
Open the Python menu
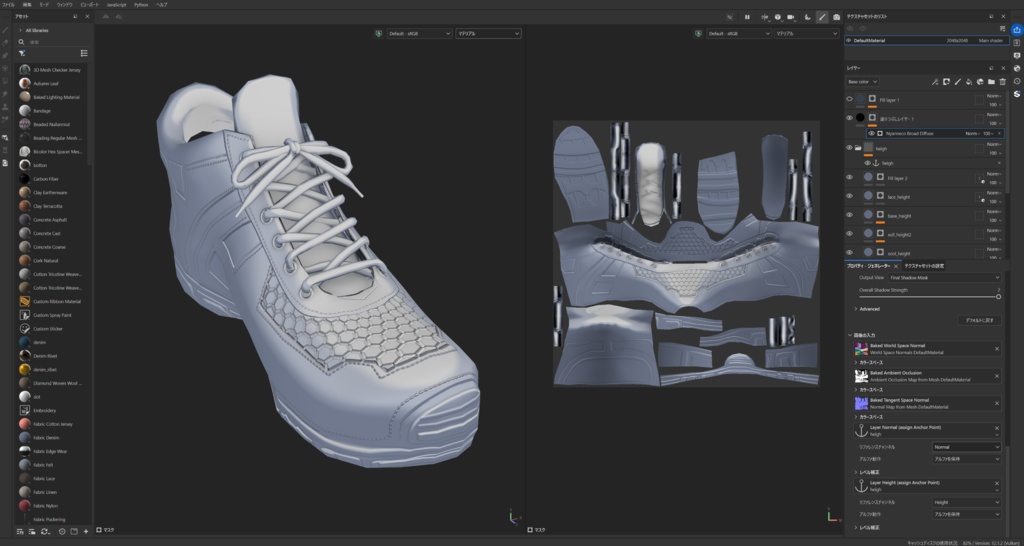pyautogui.click(x=141, y=5)
